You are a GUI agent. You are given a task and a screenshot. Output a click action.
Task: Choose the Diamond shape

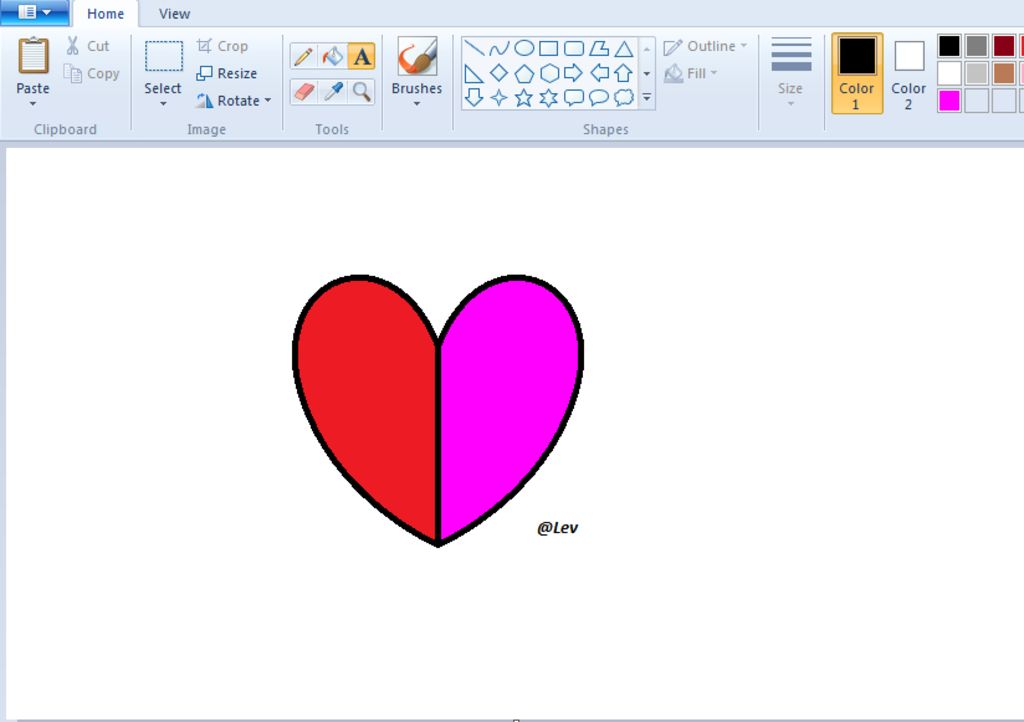[499, 74]
